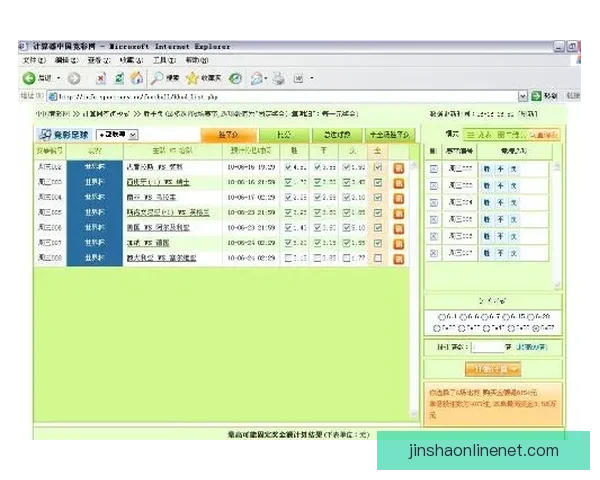Open the 收藏 (Favorites) menu
This screenshot has height=480, width=600.
[x=132, y=60]
